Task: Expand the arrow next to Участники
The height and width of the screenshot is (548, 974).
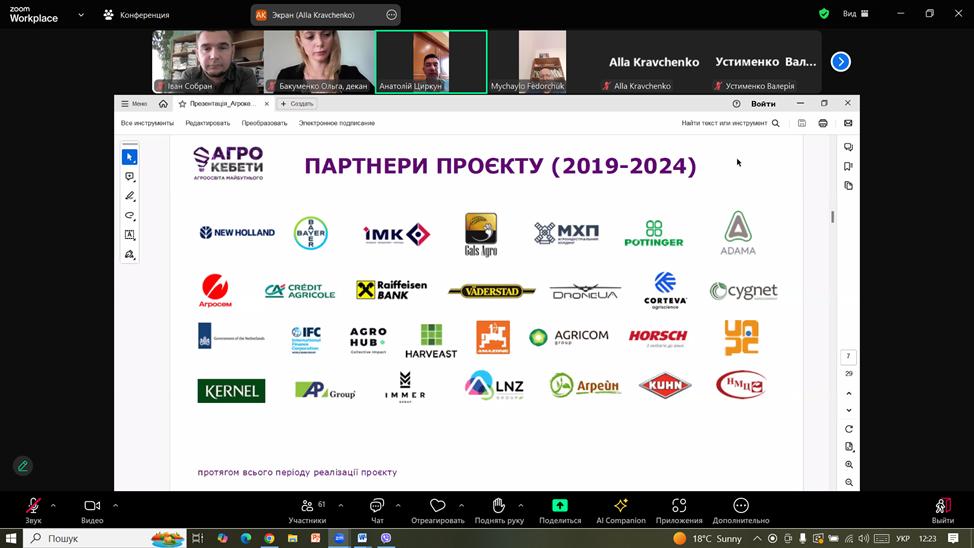Action: point(340,505)
